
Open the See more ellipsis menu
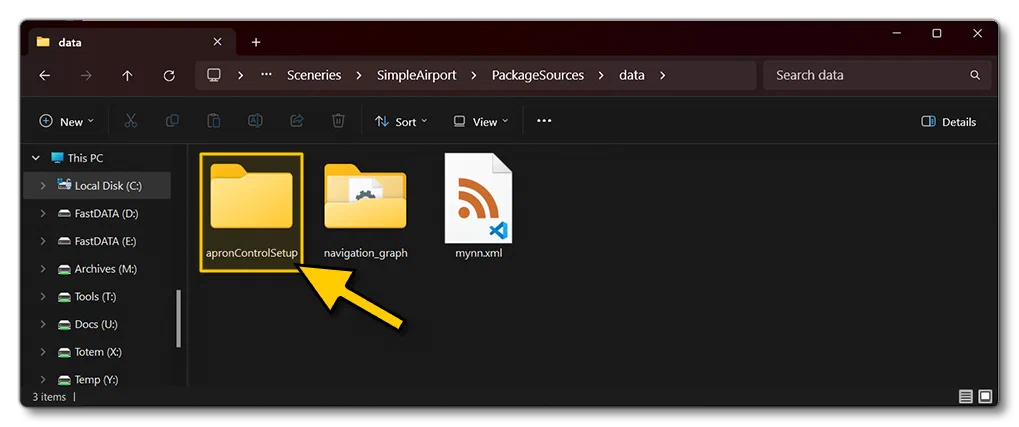(x=544, y=121)
